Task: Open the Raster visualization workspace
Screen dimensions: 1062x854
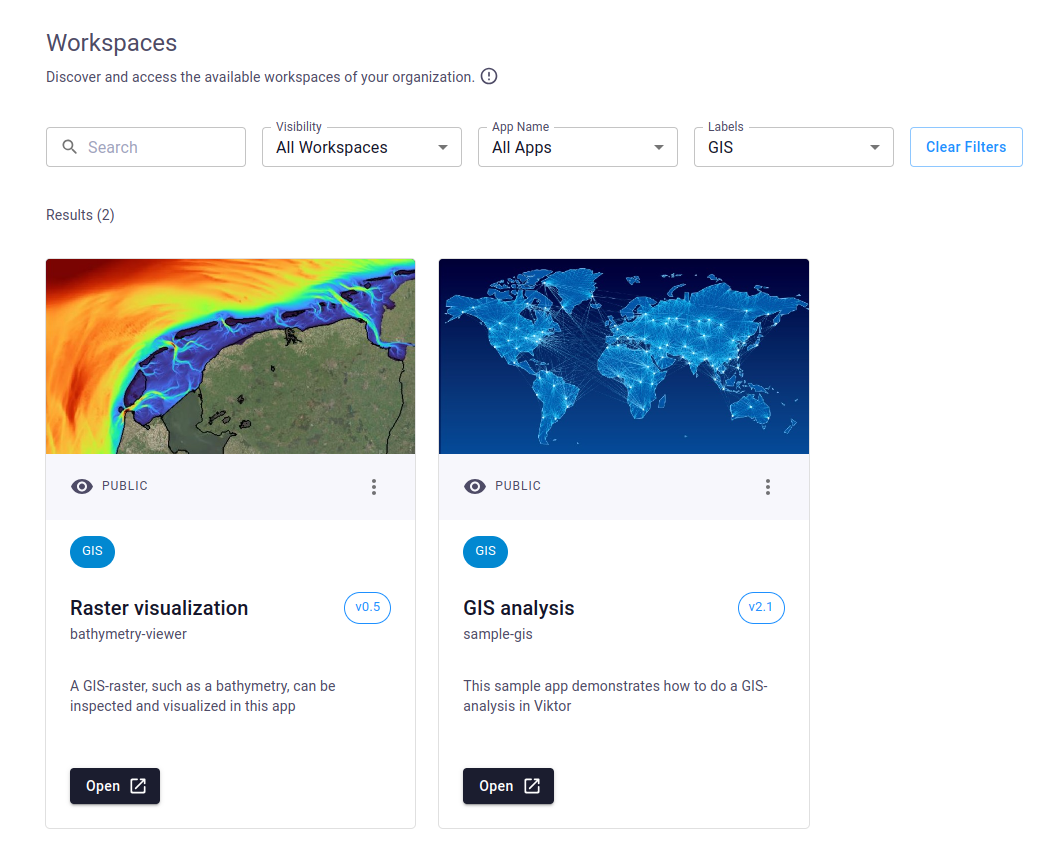Action: coord(114,786)
